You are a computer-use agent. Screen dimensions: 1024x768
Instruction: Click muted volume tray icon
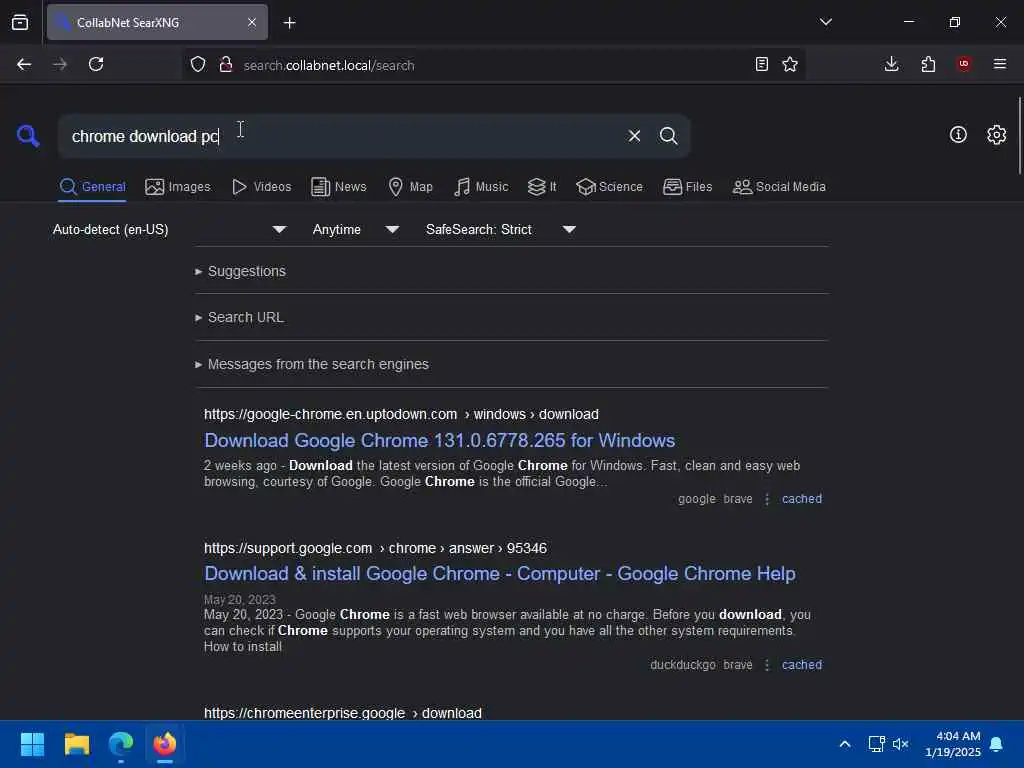point(901,744)
